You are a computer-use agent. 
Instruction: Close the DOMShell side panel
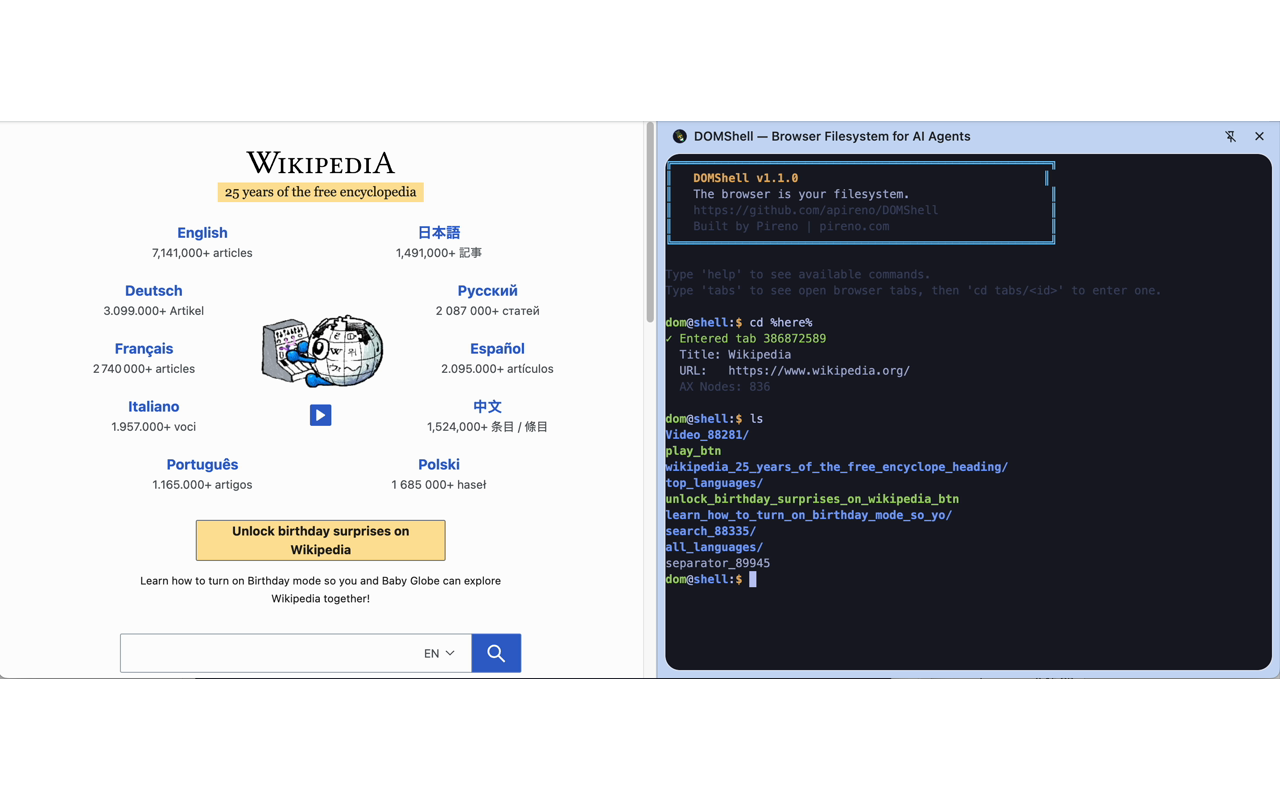click(x=1259, y=137)
